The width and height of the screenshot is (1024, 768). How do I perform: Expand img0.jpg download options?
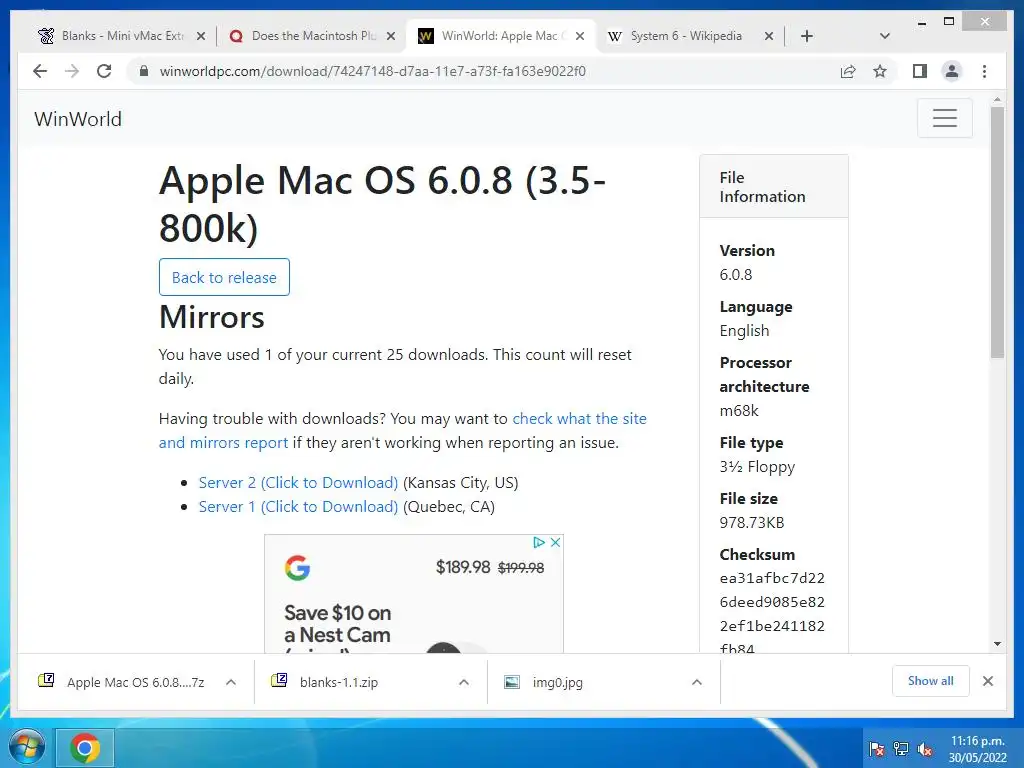tap(697, 682)
